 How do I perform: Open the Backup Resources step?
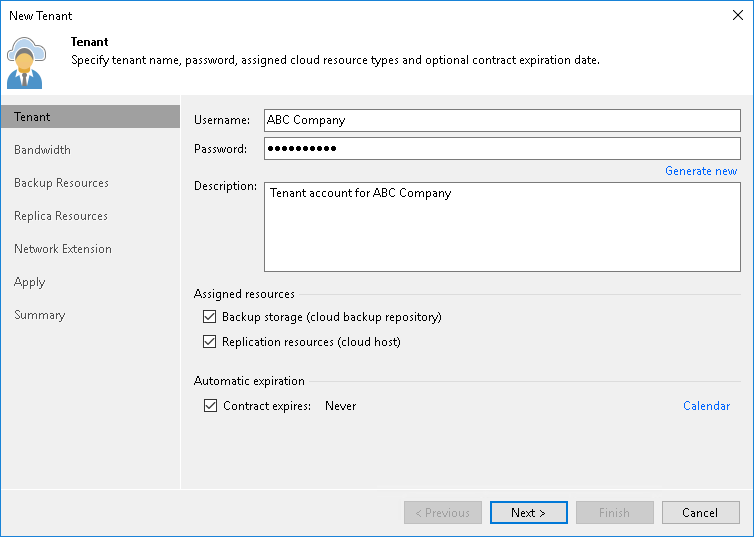coord(61,183)
